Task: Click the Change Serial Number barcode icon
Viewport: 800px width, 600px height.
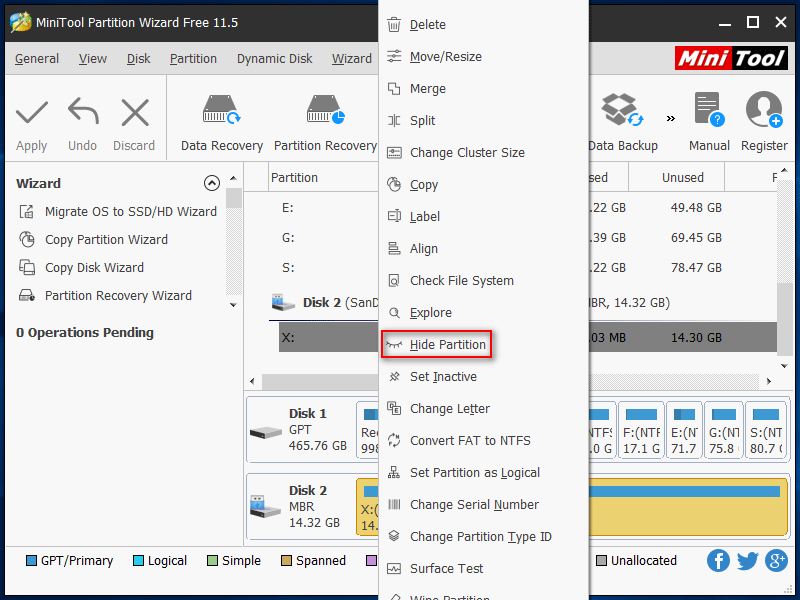Action: (394, 505)
